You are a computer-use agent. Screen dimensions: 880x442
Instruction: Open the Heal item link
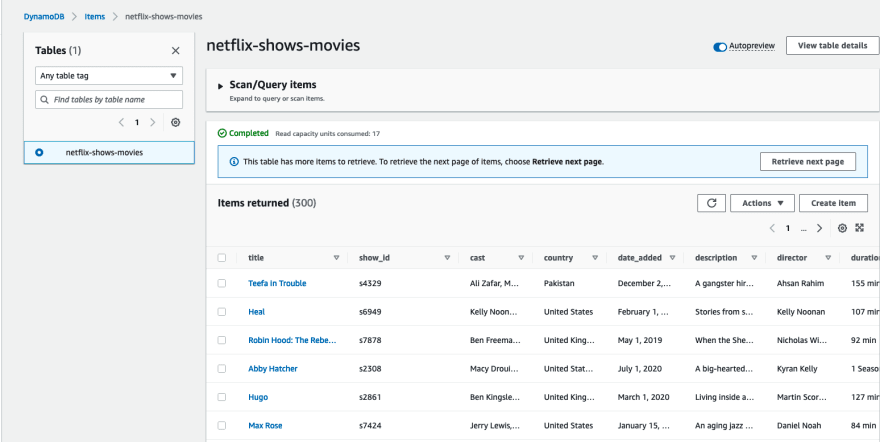[256, 312]
